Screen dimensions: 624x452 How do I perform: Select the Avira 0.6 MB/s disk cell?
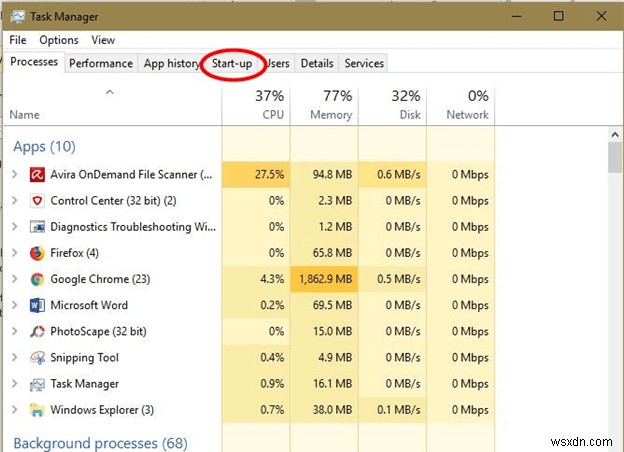click(x=393, y=175)
